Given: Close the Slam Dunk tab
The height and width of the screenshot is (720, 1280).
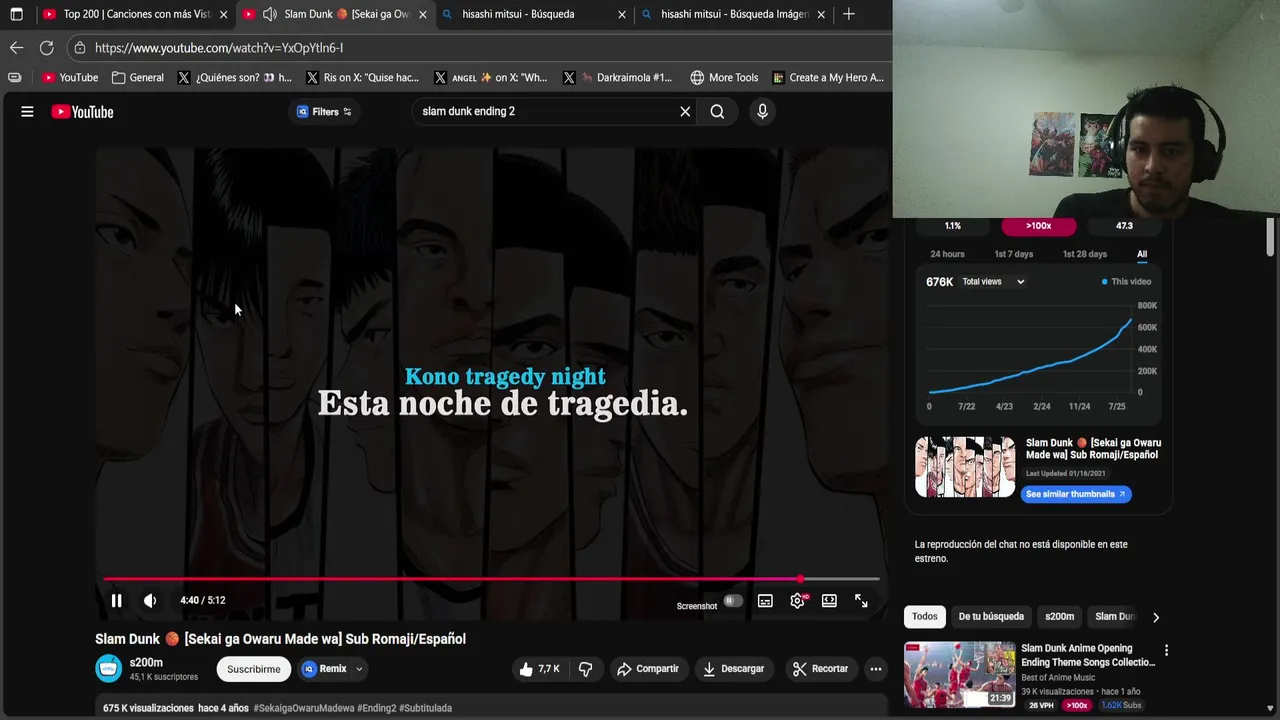Looking at the screenshot, I should (423, 14).
